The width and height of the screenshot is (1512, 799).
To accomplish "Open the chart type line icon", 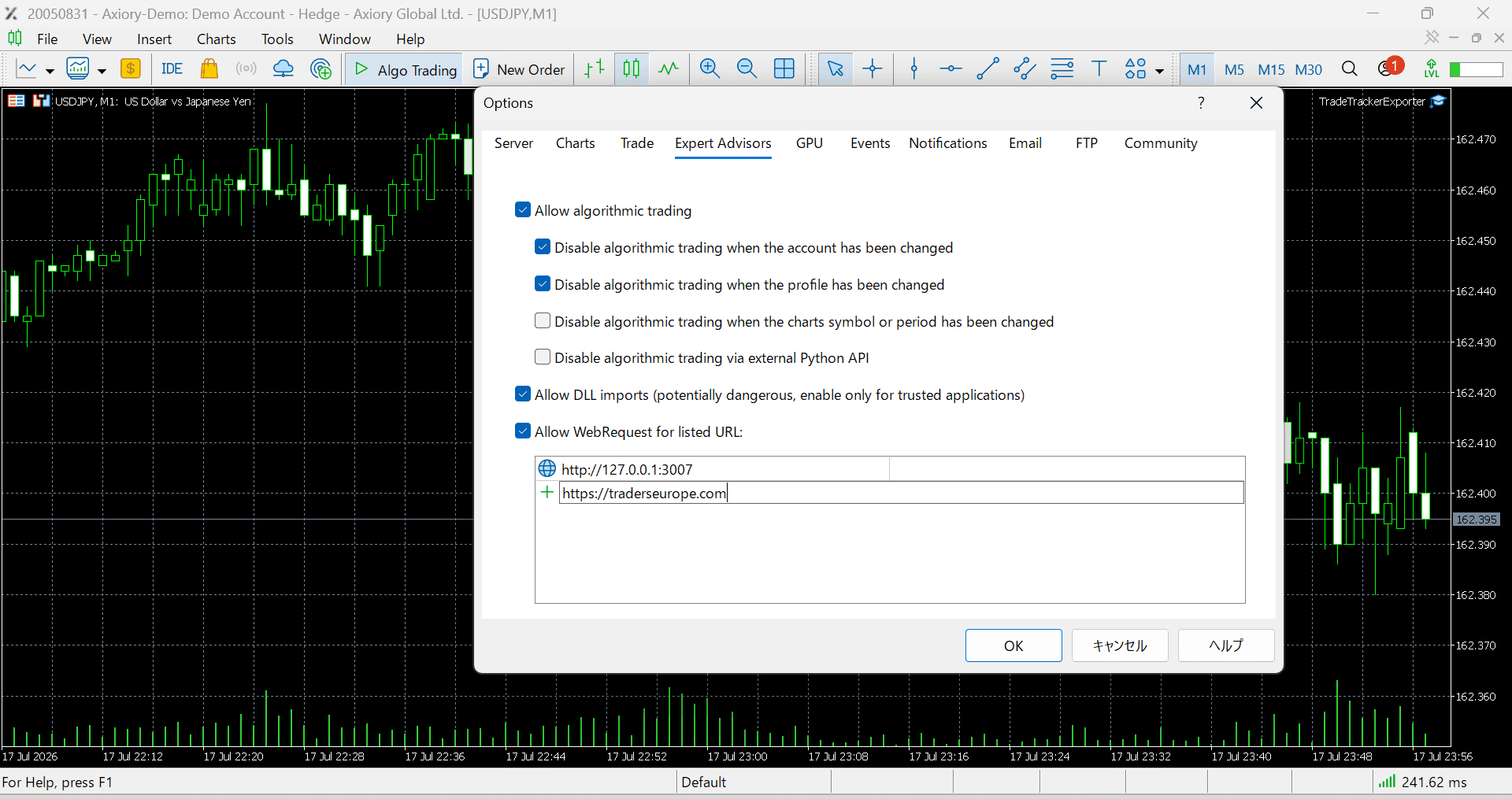I will (27, 69).
